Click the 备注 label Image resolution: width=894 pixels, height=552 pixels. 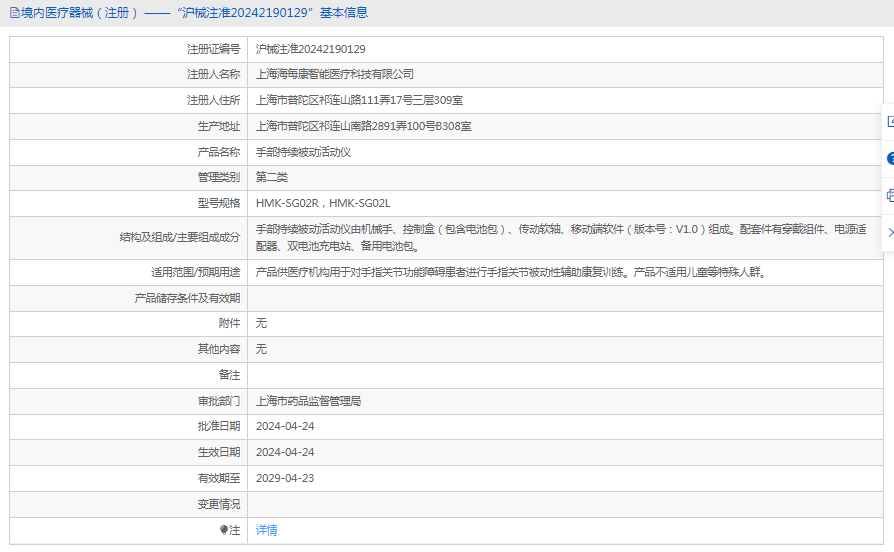[229, 375]
